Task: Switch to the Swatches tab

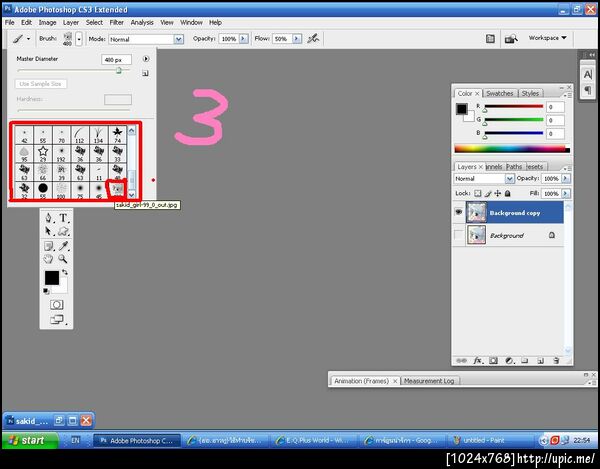Action: [500, 93]
